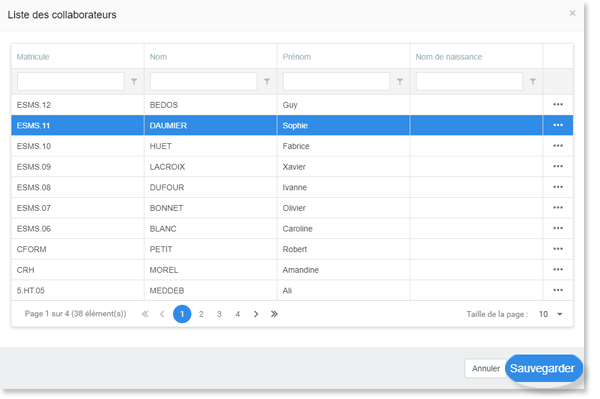Select the ESMS.12 matricule cell
Image resolution: width=600 pixels, height=399 pixels.
(77, 105)
